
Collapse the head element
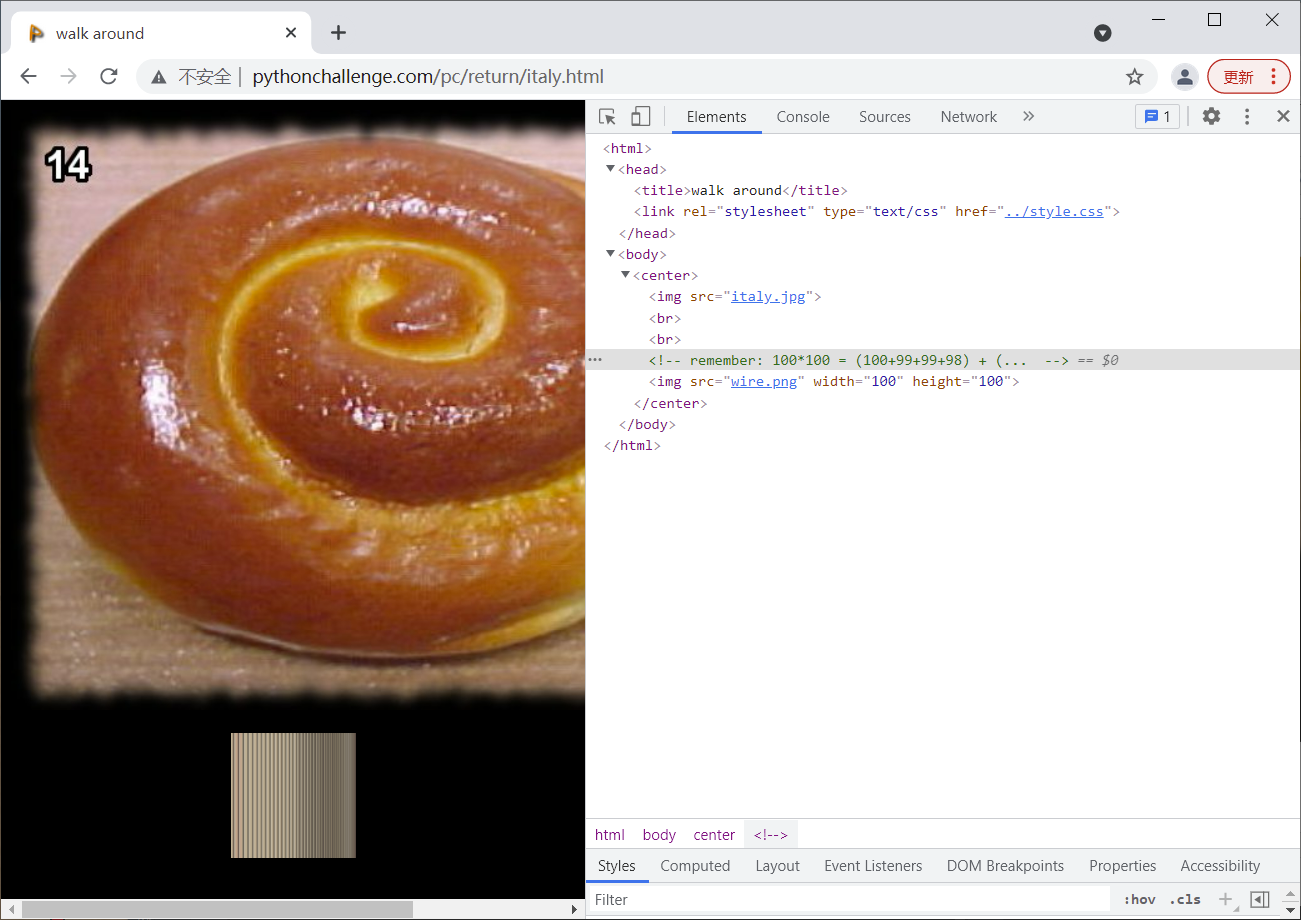pyautogui.click(x=611, y=169)
